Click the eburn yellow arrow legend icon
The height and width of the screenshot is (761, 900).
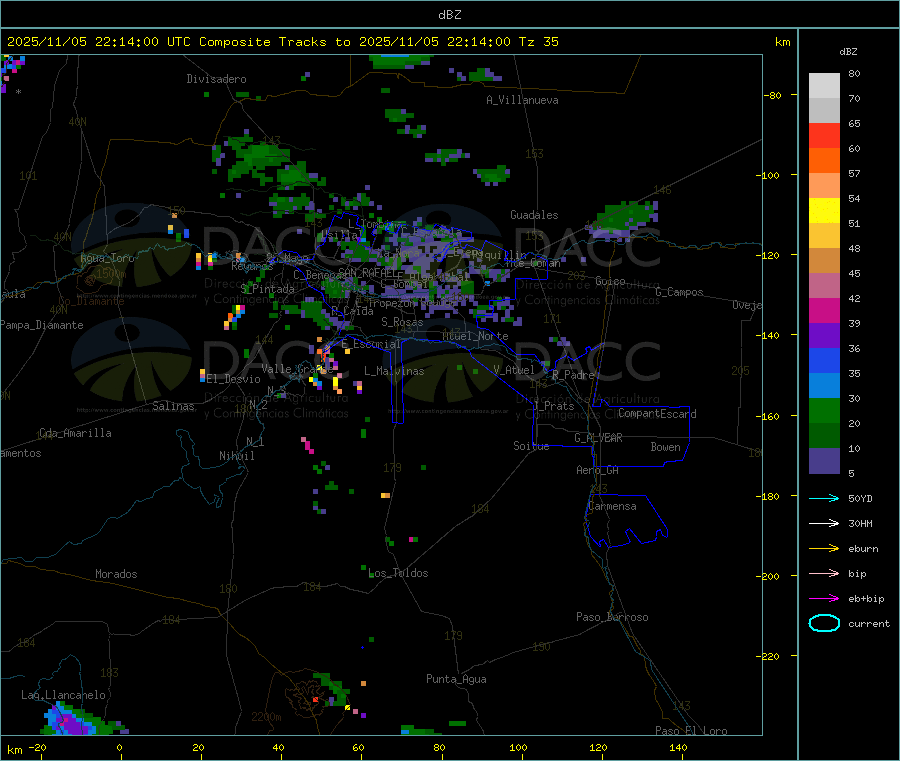(x=824, y=548)
